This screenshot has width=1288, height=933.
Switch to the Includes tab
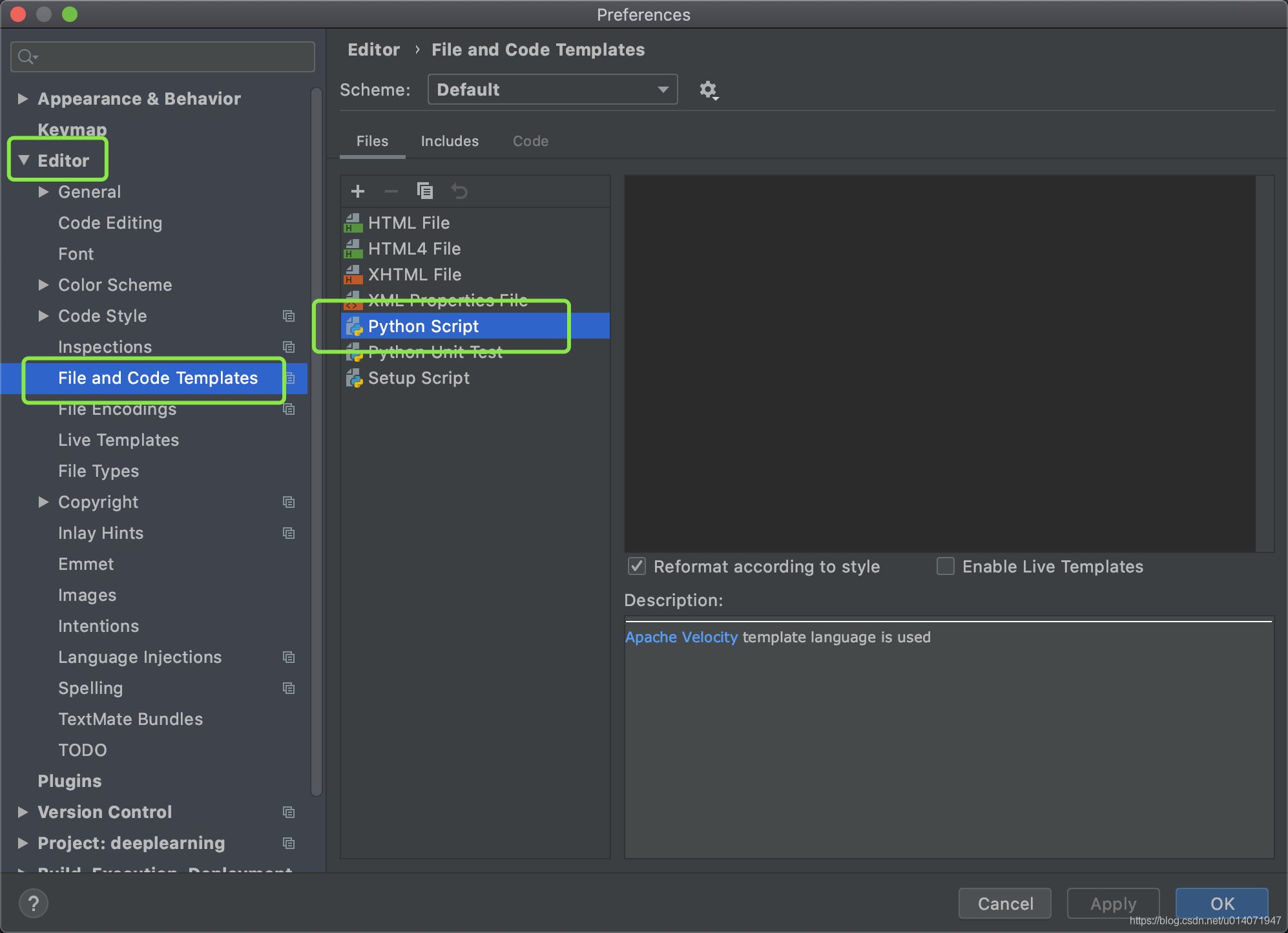point(449,141)
